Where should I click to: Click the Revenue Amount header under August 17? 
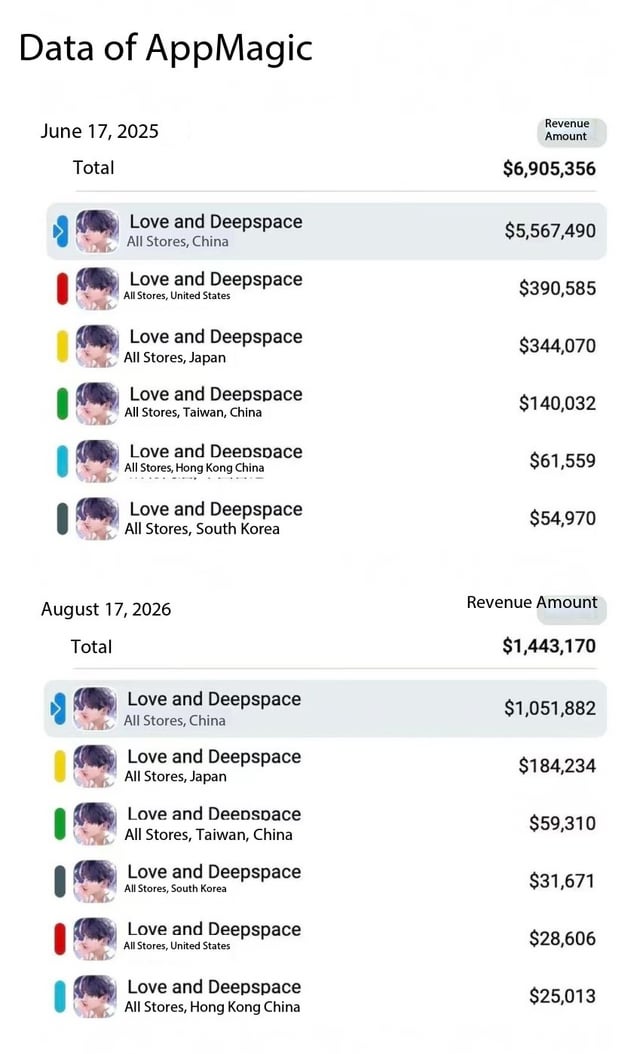click(x=532, y=602)
